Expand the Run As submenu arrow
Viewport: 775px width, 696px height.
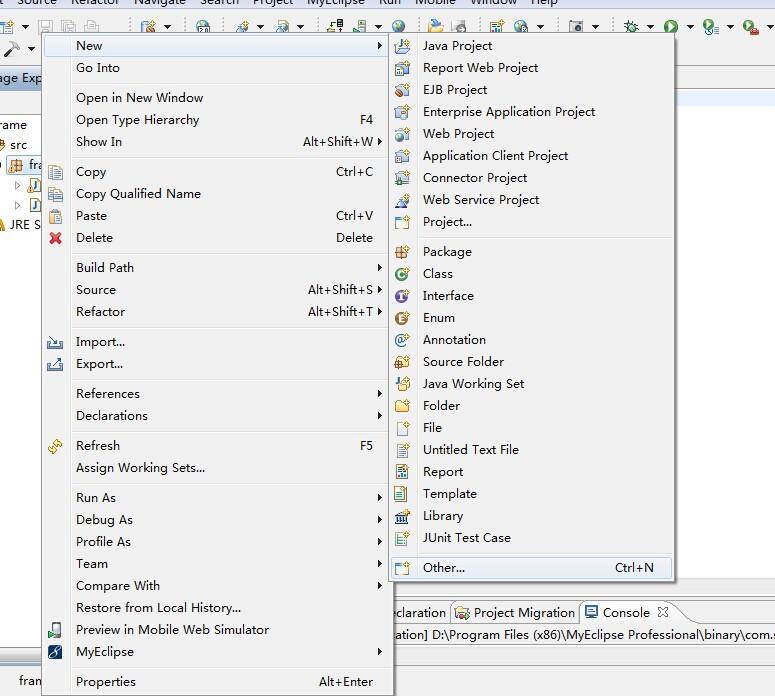380,497
